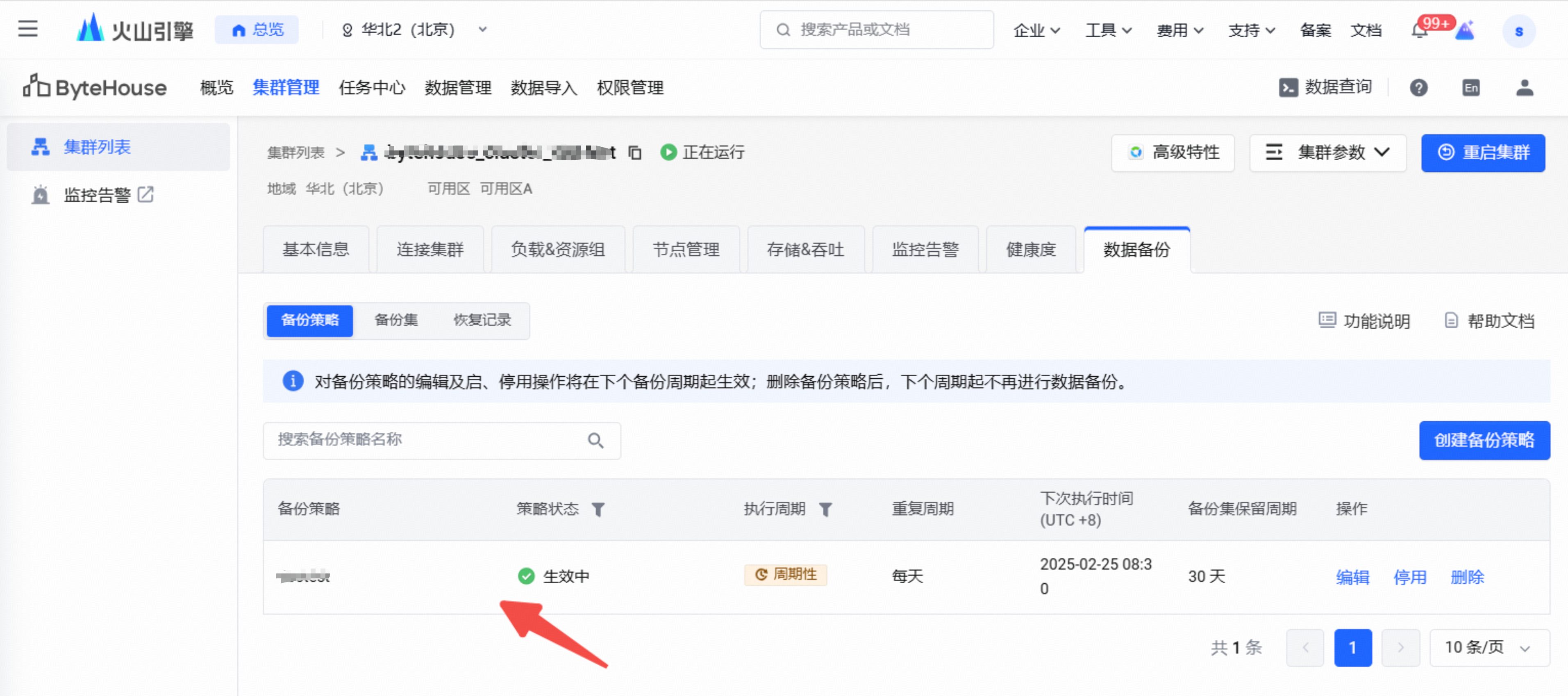
Task: Filter by strategy status column icon
Action: (598, 509)
